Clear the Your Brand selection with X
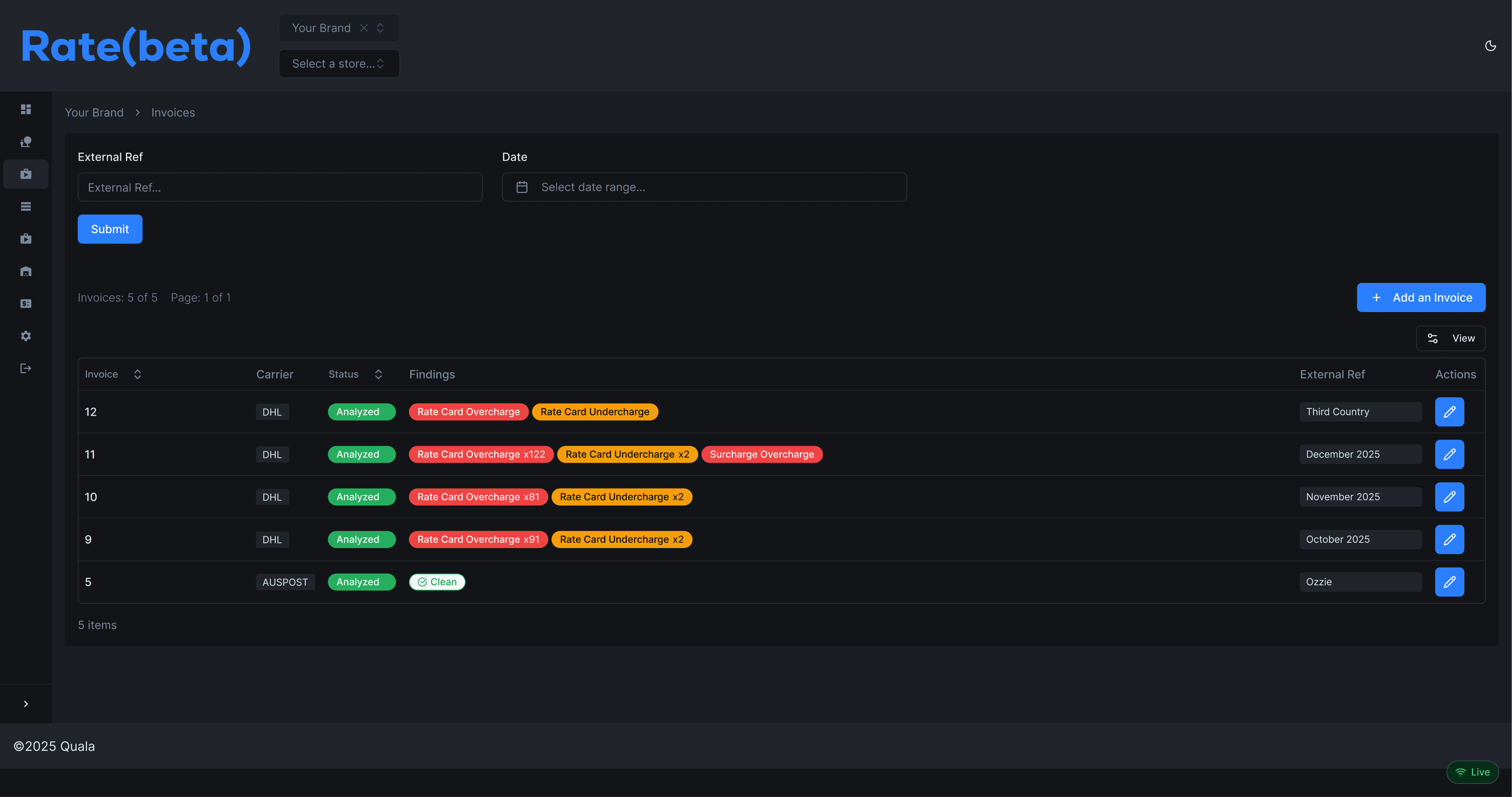 point(364,28)
